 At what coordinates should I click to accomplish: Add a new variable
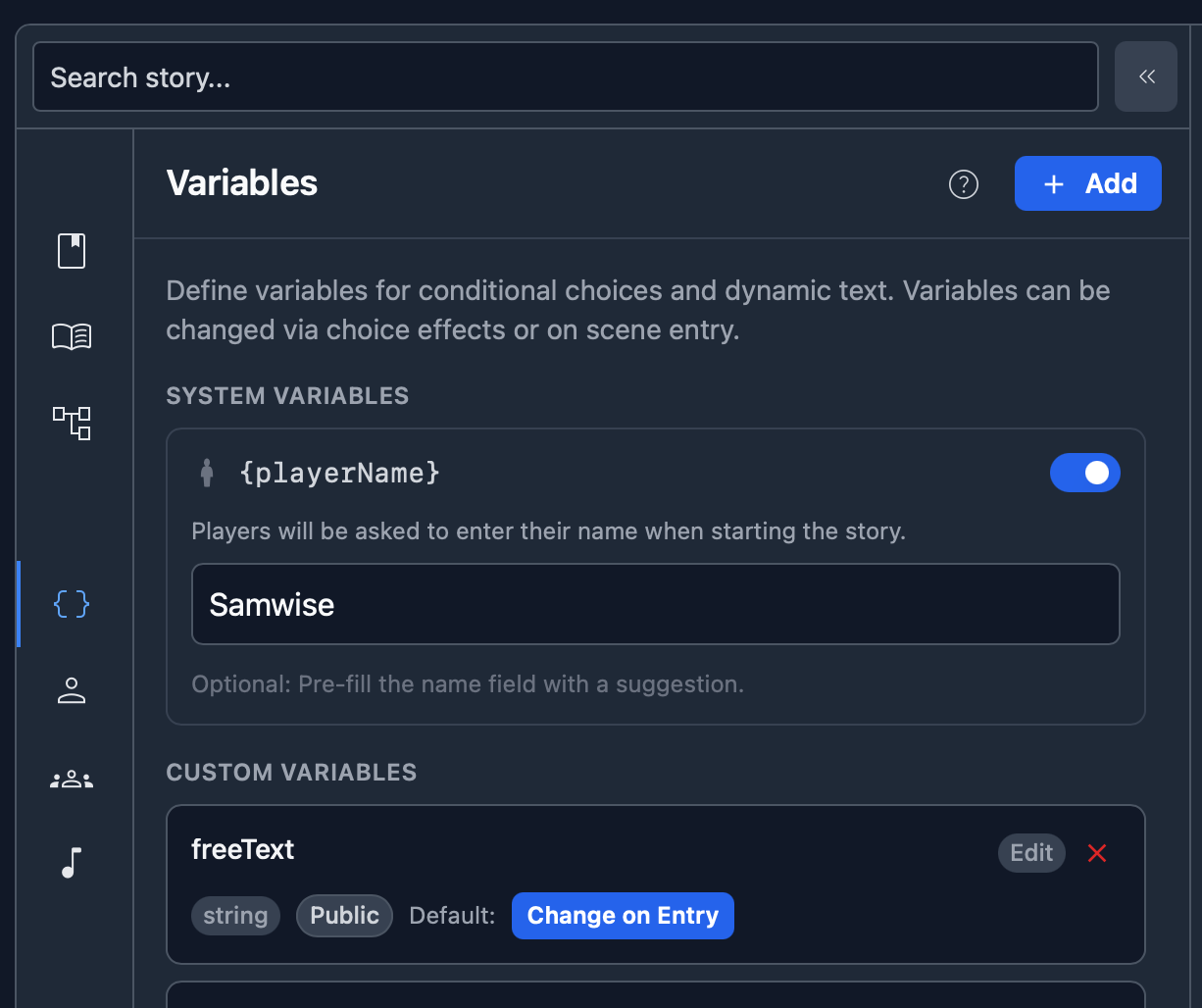click(1087, 183)
